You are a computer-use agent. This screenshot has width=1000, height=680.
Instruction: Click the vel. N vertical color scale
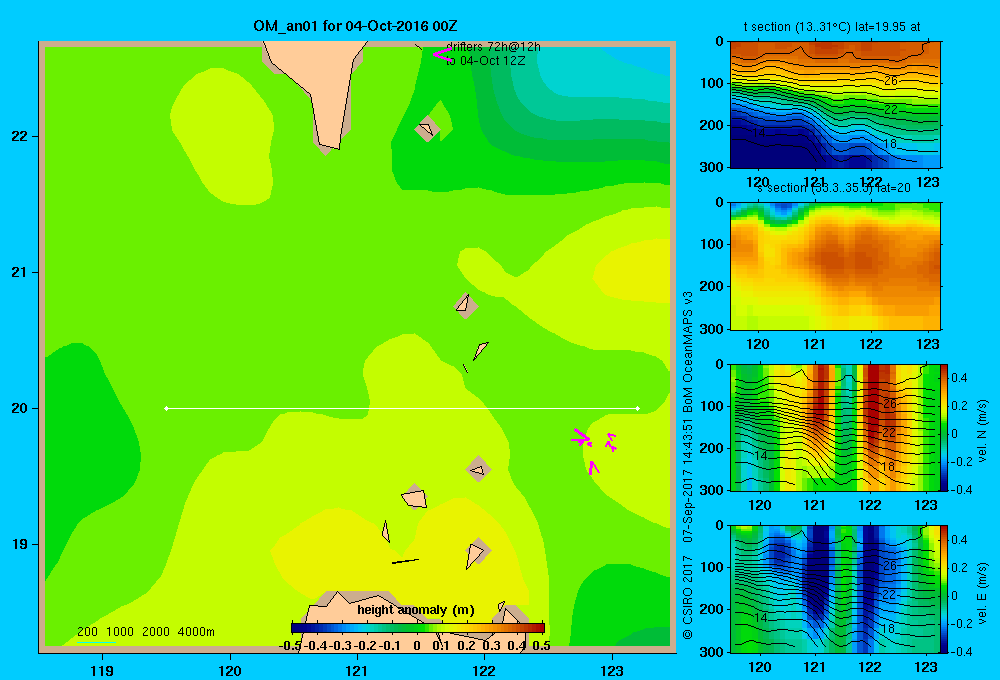[x=945, y=427]
